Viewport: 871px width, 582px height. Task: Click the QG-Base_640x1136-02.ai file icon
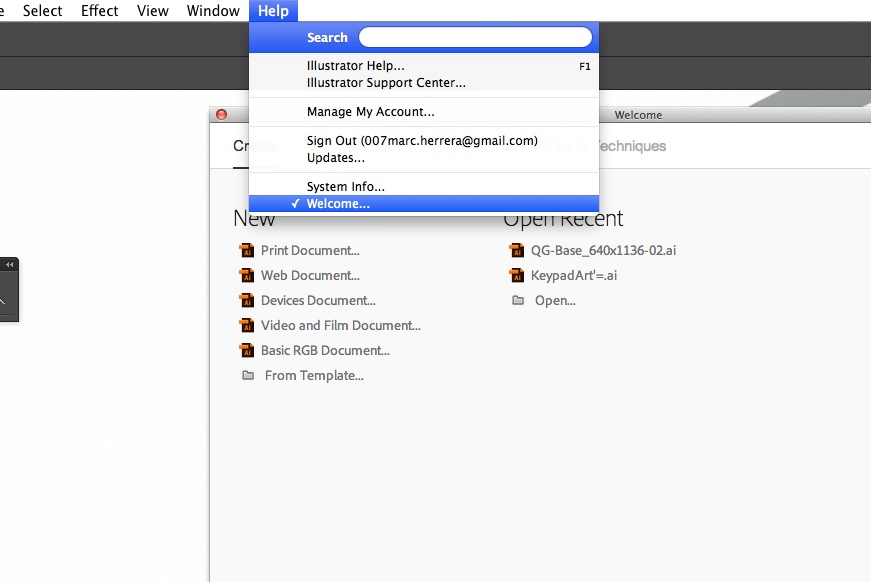[x=517, y=250]
